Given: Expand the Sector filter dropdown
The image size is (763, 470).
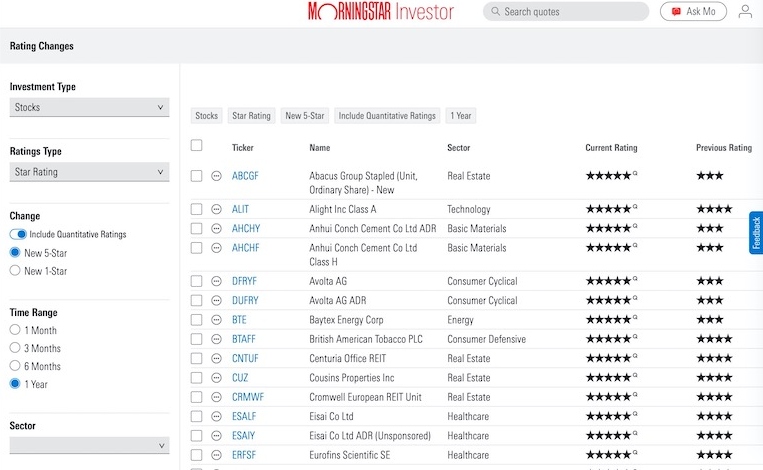Looking at the screenshot, I should pos(89,445).
